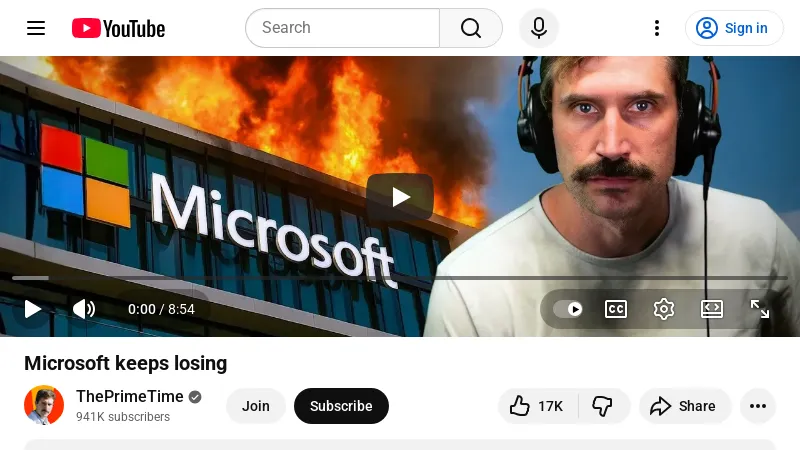
Task: Subscribe to ThePrimeTime channel
Action: [341, 406]
